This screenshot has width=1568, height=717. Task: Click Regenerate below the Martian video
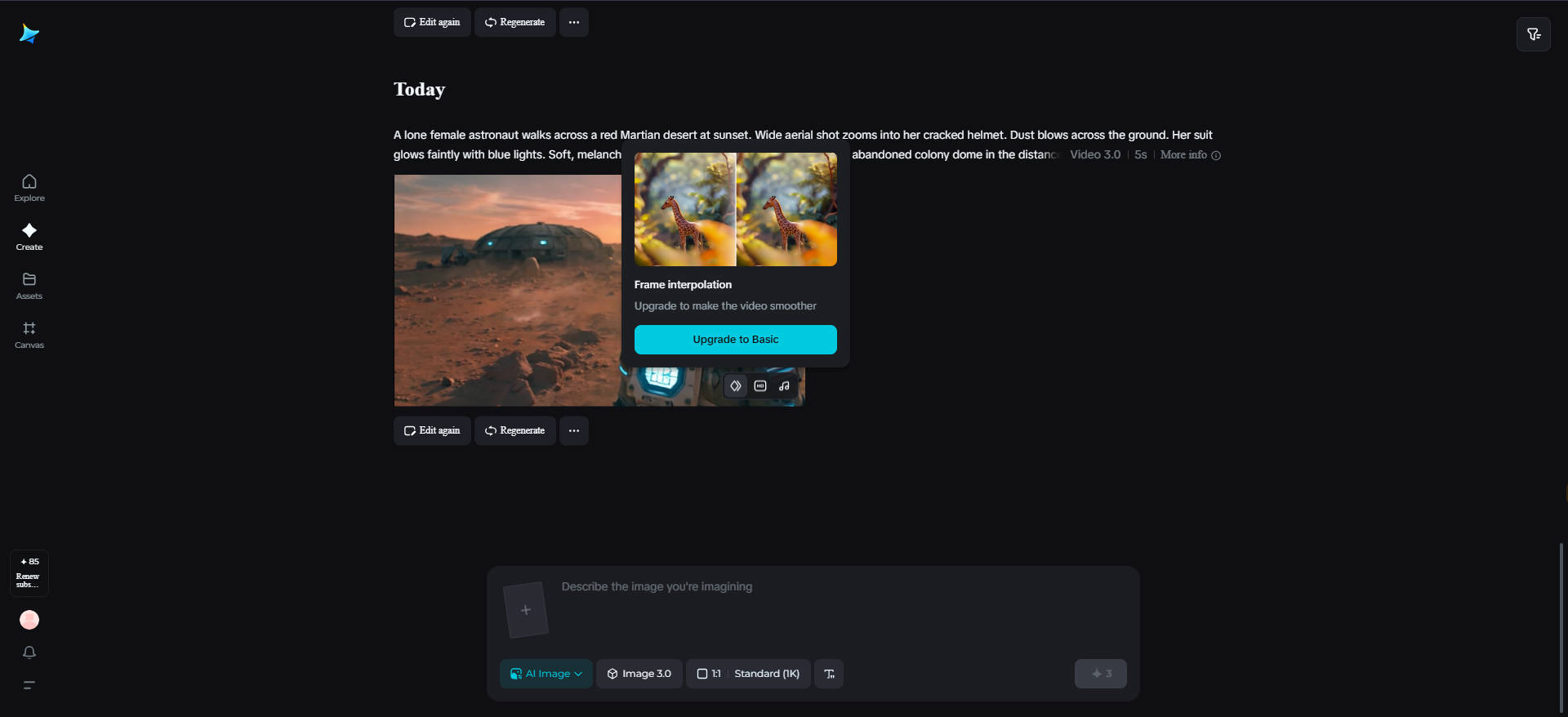[515, 430]
